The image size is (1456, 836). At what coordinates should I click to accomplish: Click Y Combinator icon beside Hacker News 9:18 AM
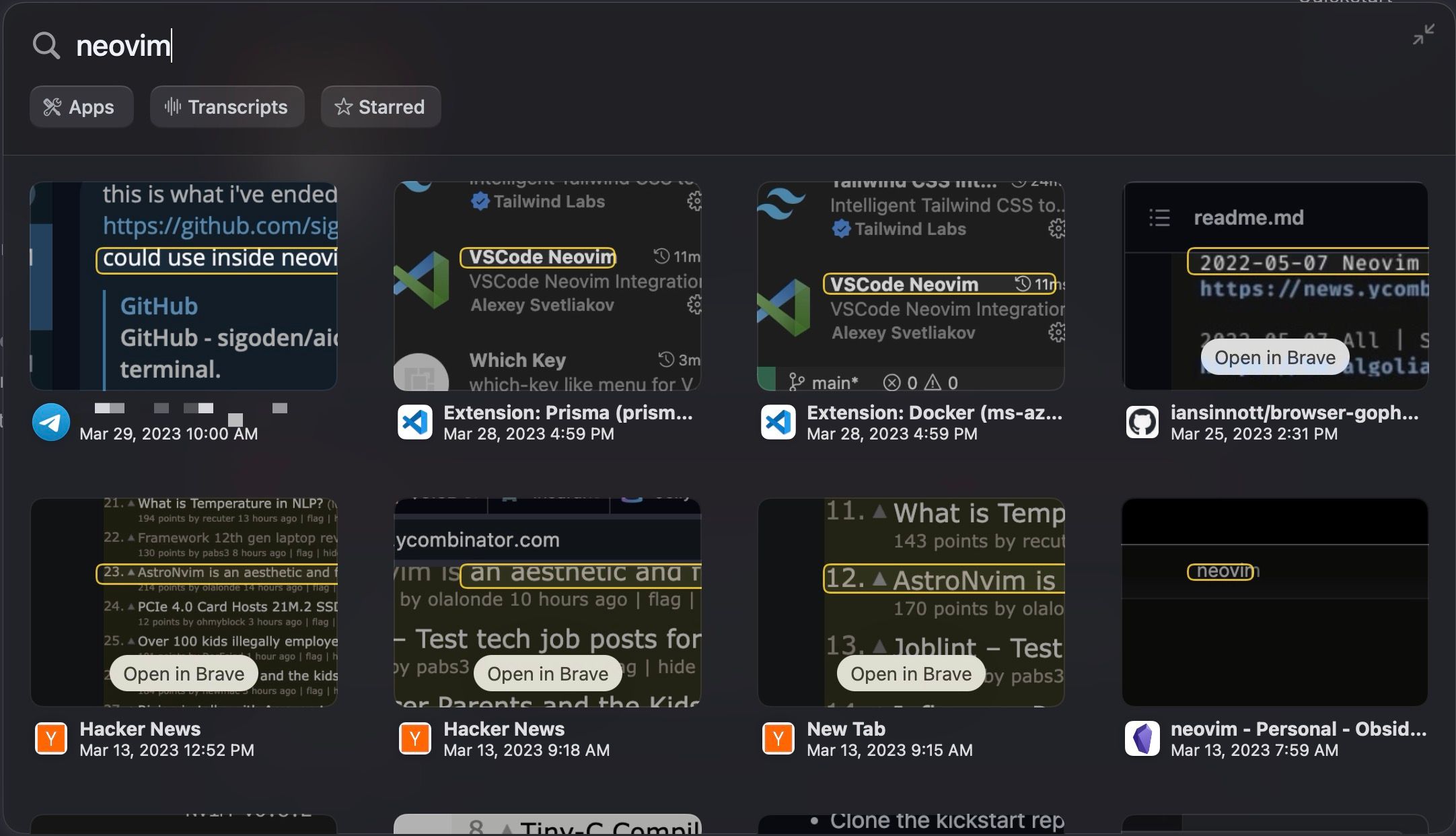(414, 738)
